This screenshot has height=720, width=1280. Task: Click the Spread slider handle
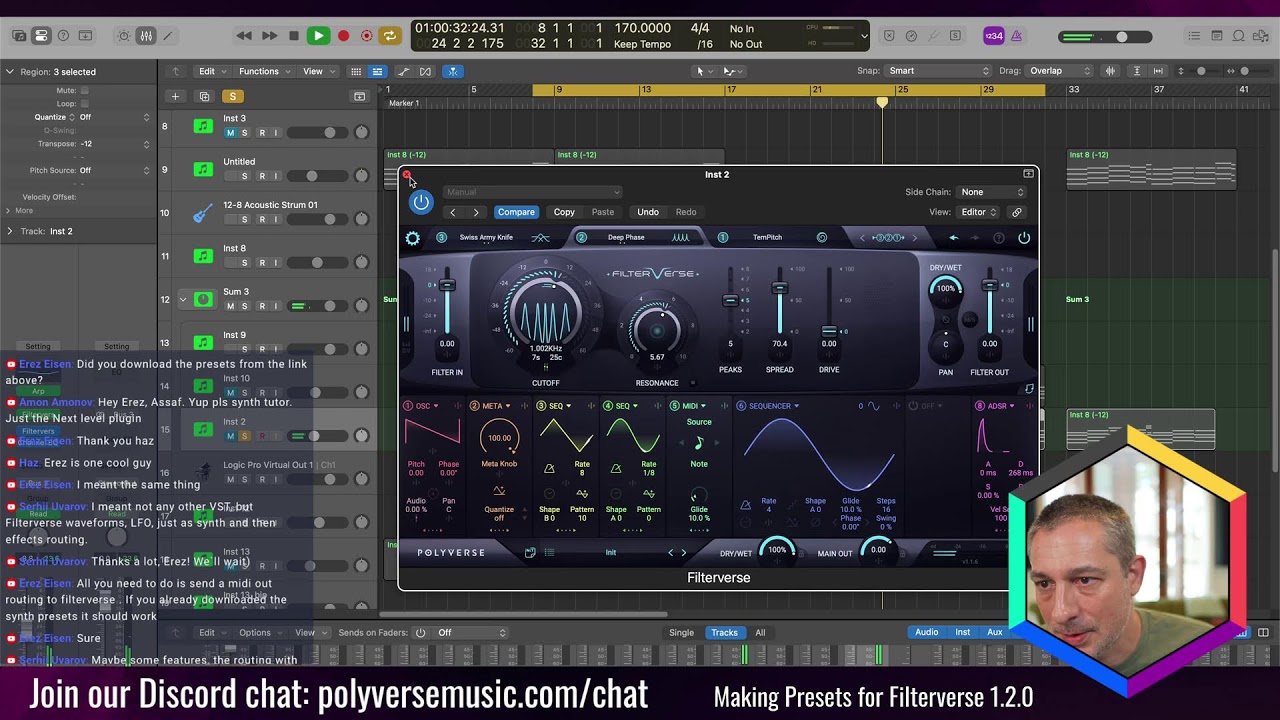point(779,289)
